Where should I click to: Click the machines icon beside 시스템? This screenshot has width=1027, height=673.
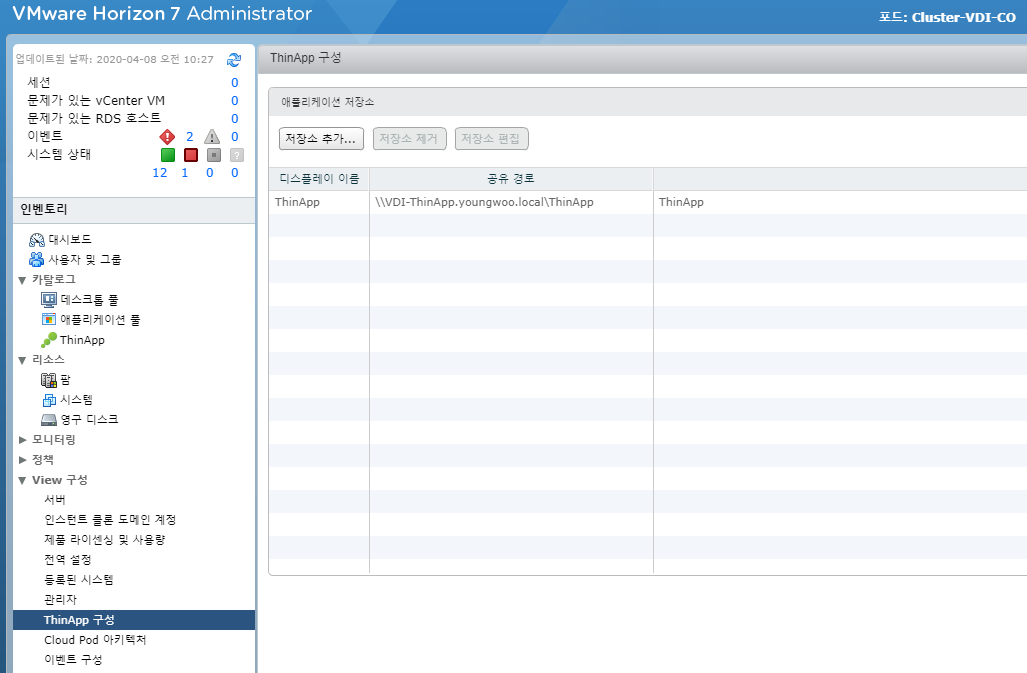(x=49, y=400)
